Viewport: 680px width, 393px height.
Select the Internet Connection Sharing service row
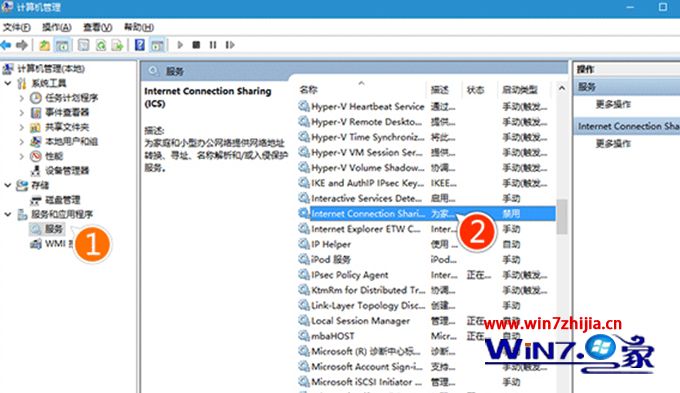(426, 213)
